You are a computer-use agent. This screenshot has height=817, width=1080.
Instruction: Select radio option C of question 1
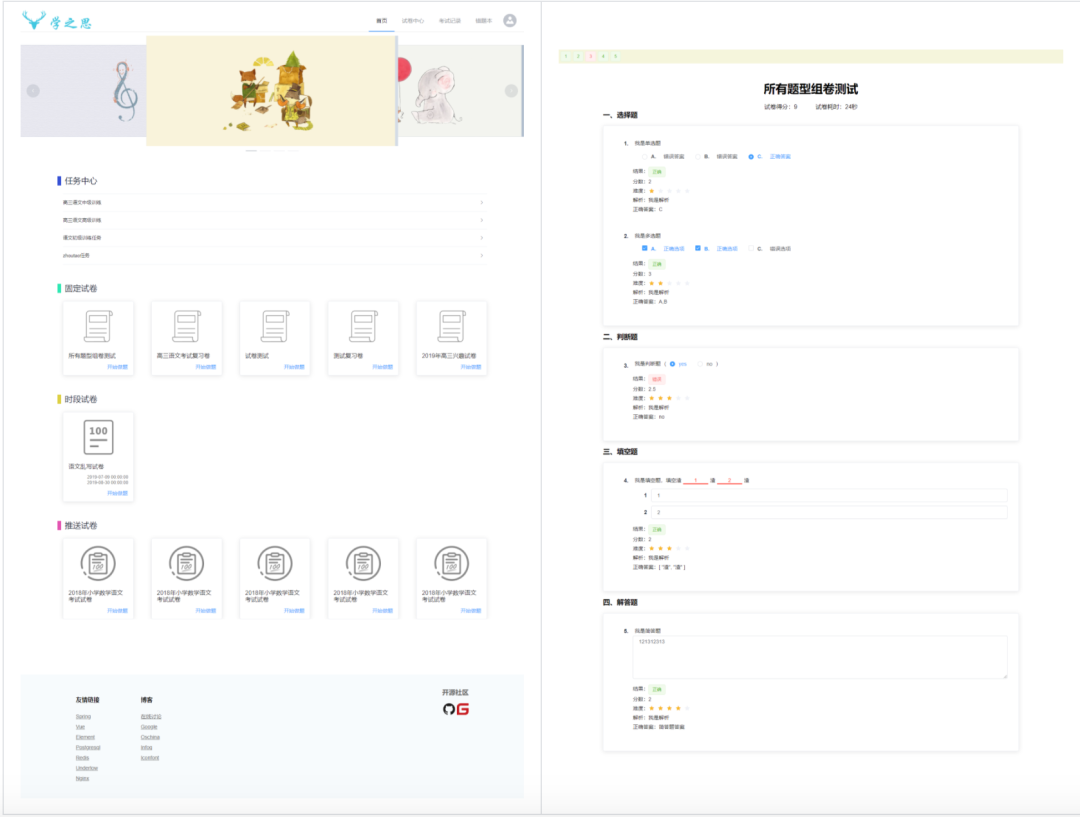(751, 157)
